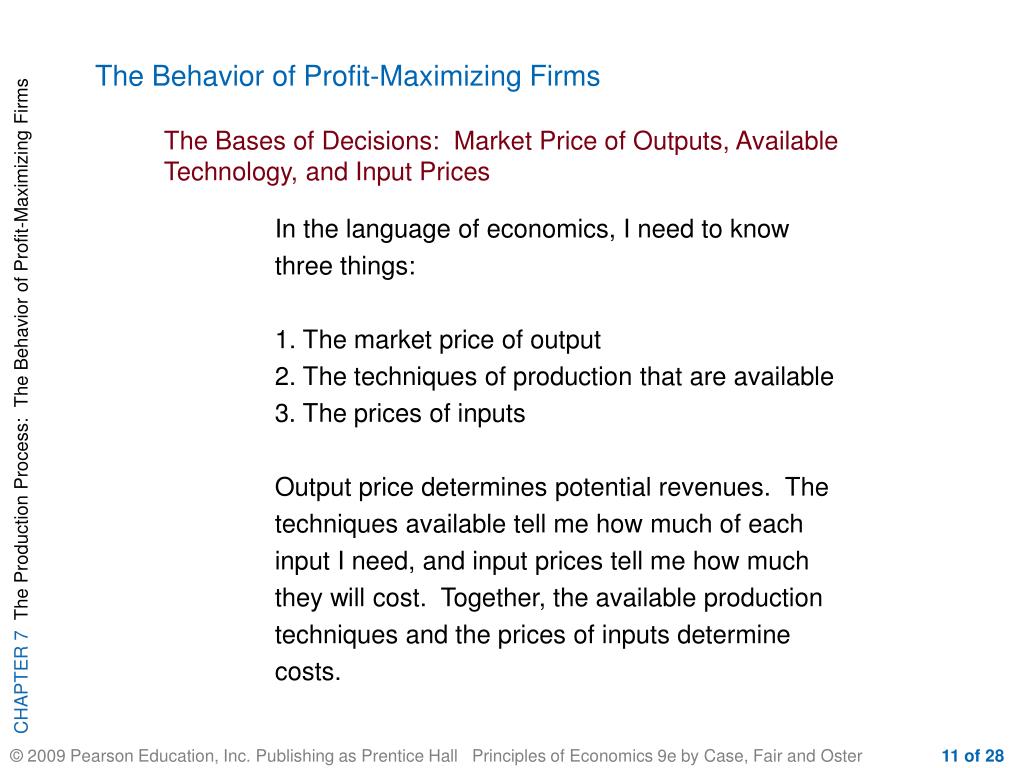Click the line techniques and the prices of inputs
Screen dimensions: 1024x768
tap(532, 635)
